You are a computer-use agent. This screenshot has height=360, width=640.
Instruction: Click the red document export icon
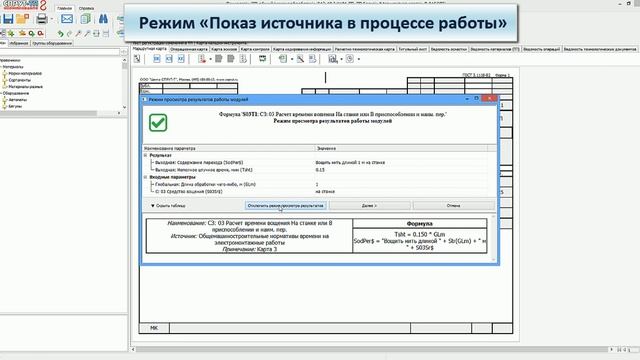coord(202,59)
